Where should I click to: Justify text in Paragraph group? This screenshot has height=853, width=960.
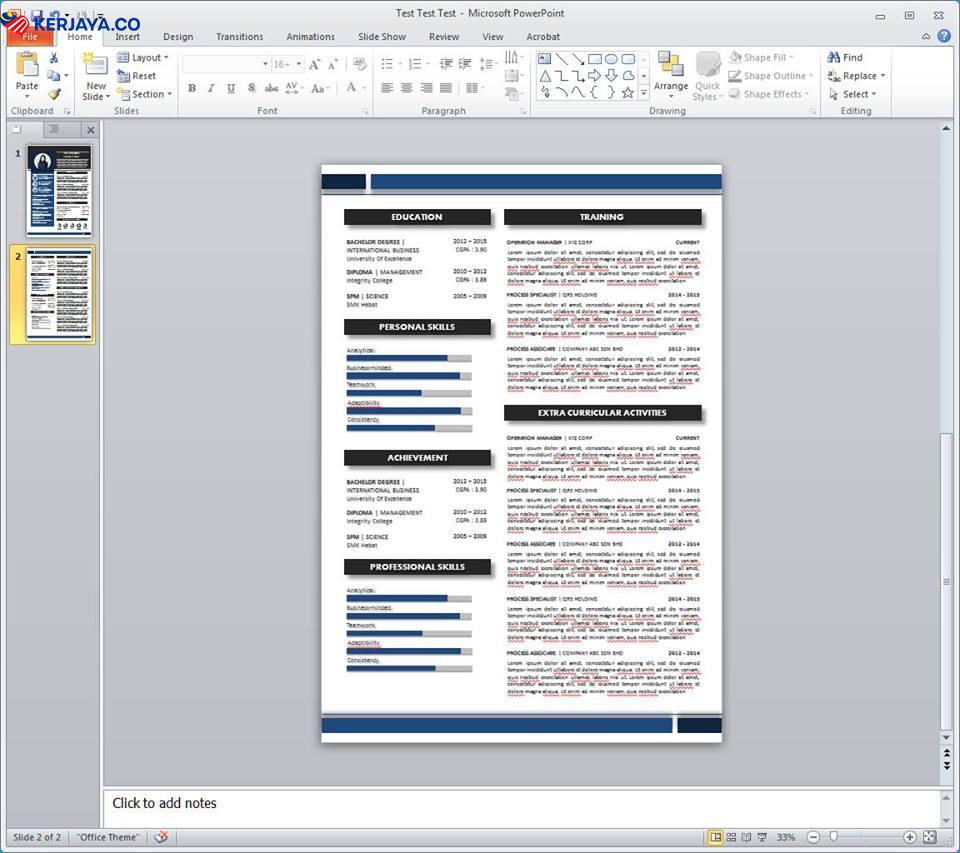[446, 88]
